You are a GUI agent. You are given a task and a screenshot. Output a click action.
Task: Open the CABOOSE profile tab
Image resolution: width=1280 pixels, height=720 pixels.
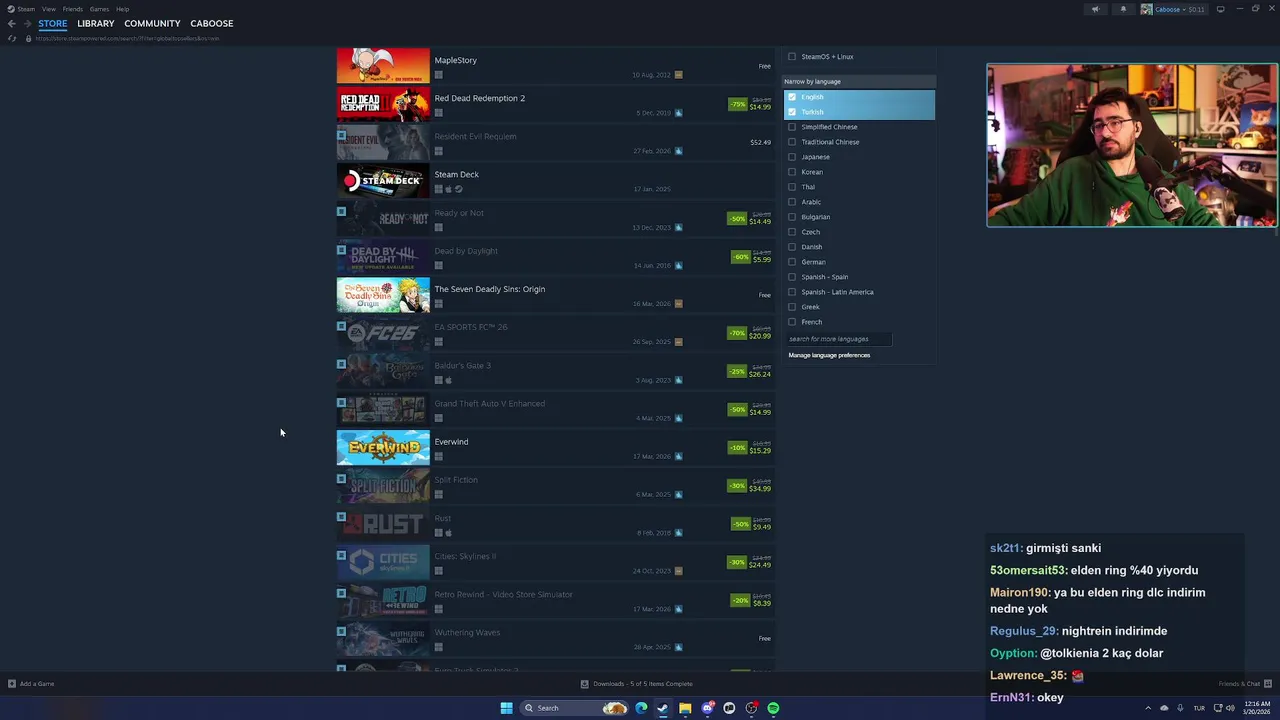[212, 23]
